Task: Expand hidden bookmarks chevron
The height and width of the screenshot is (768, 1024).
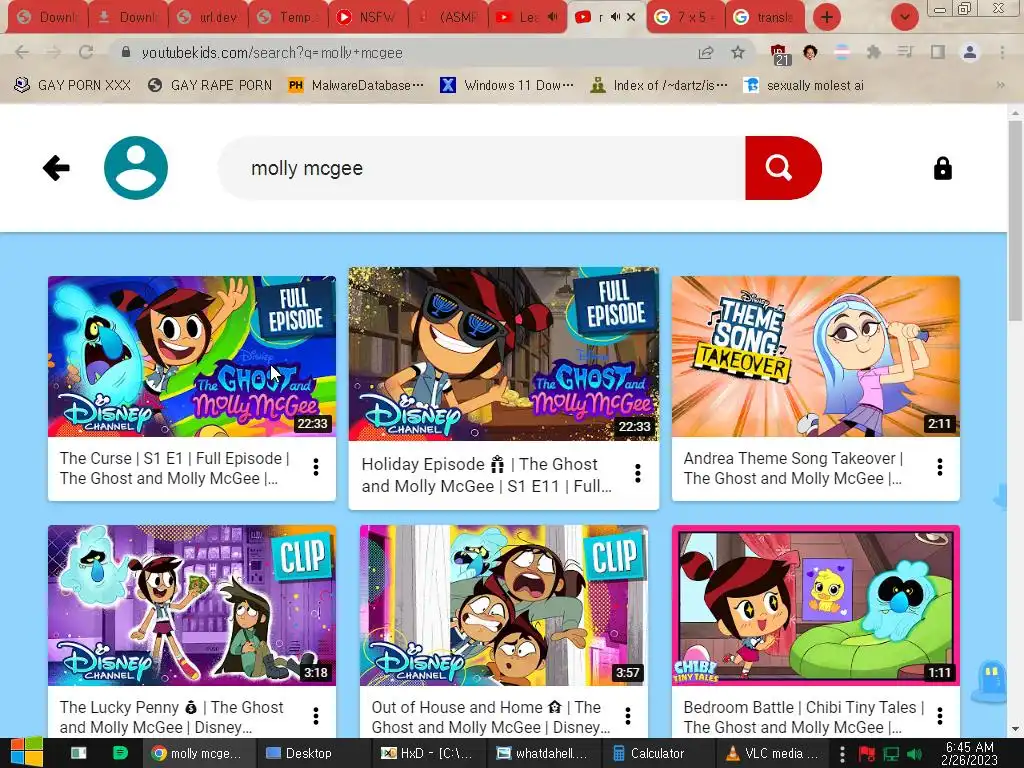Action: pos(1000,85)
